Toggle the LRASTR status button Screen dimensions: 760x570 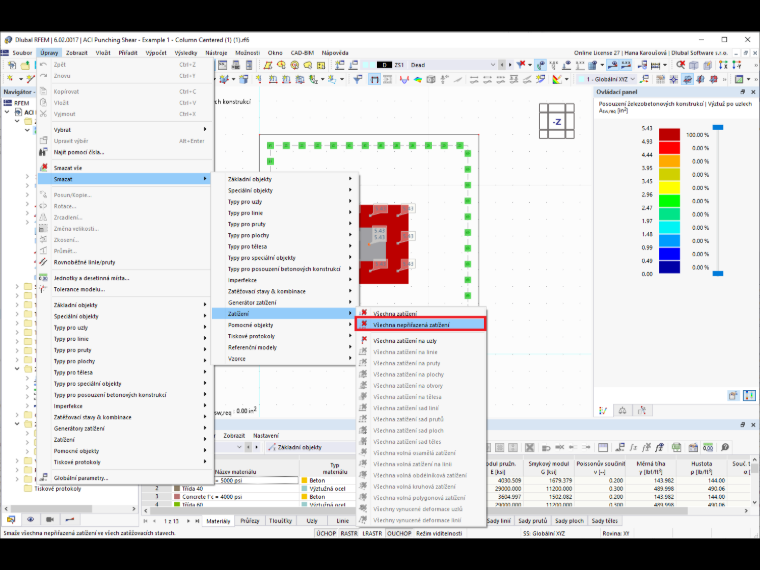click(x=373, y=533)
